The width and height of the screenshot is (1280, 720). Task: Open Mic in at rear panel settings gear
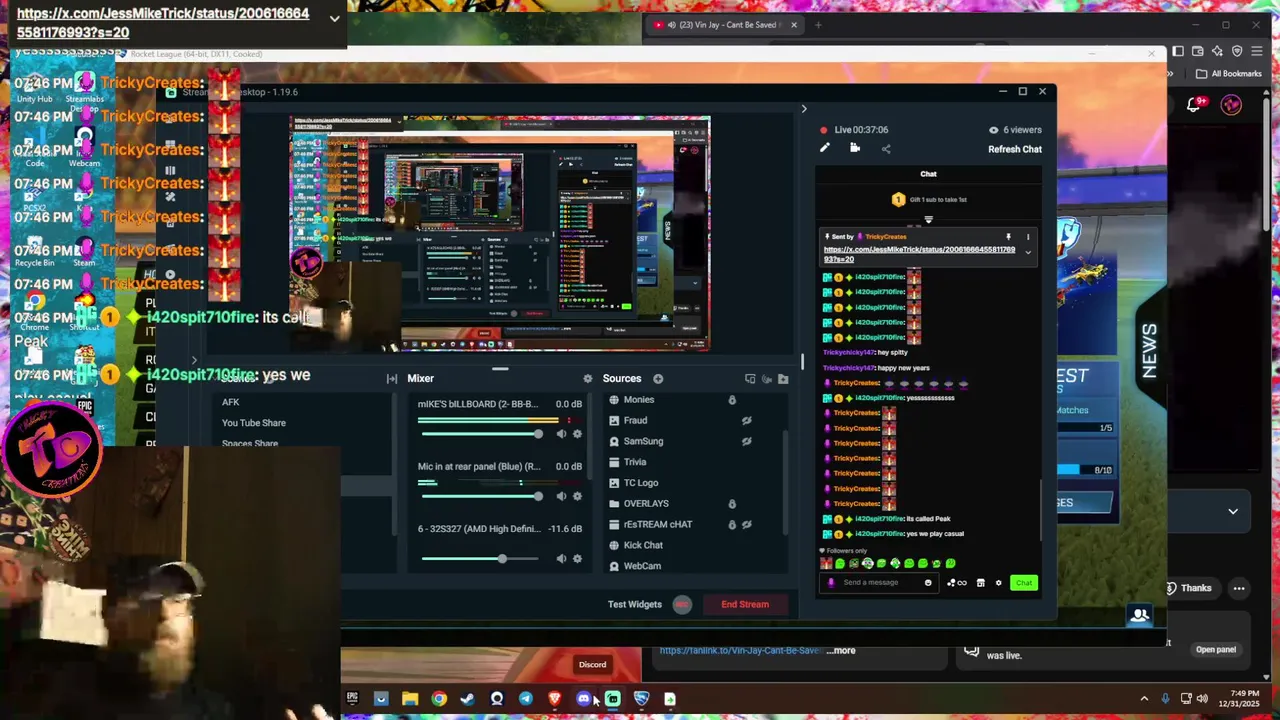(x=577, y=496)
